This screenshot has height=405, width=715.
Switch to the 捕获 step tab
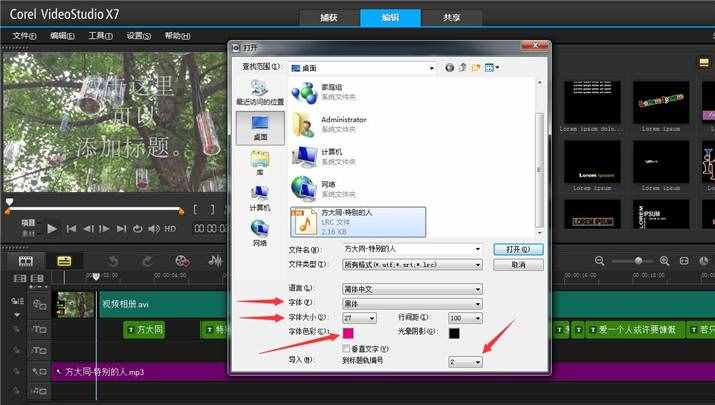coord(329,18)
